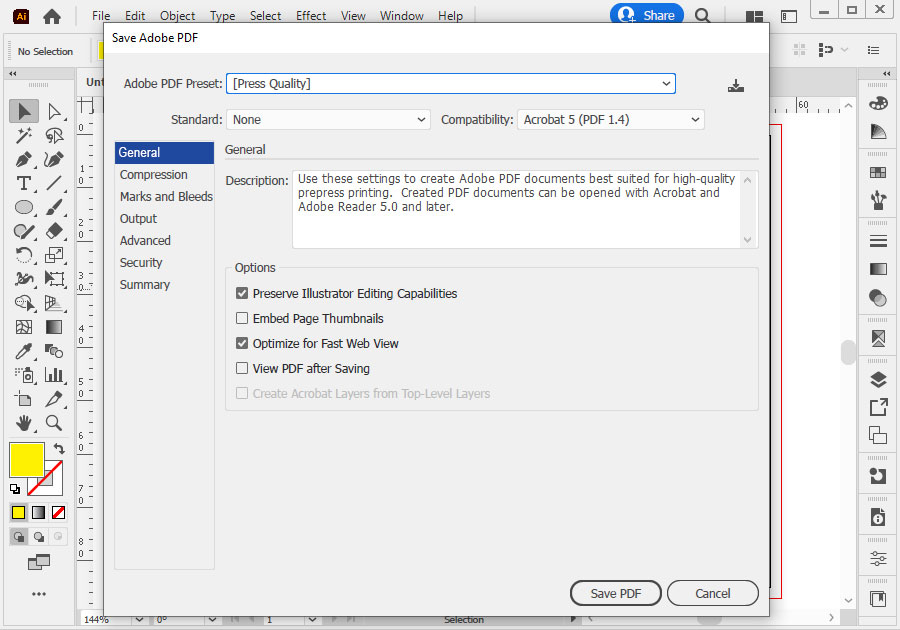Screen dimensions: 900x630
Task: Uncheck Preserve Illustrator Editing Capabilities
Action: pos(242,293)
